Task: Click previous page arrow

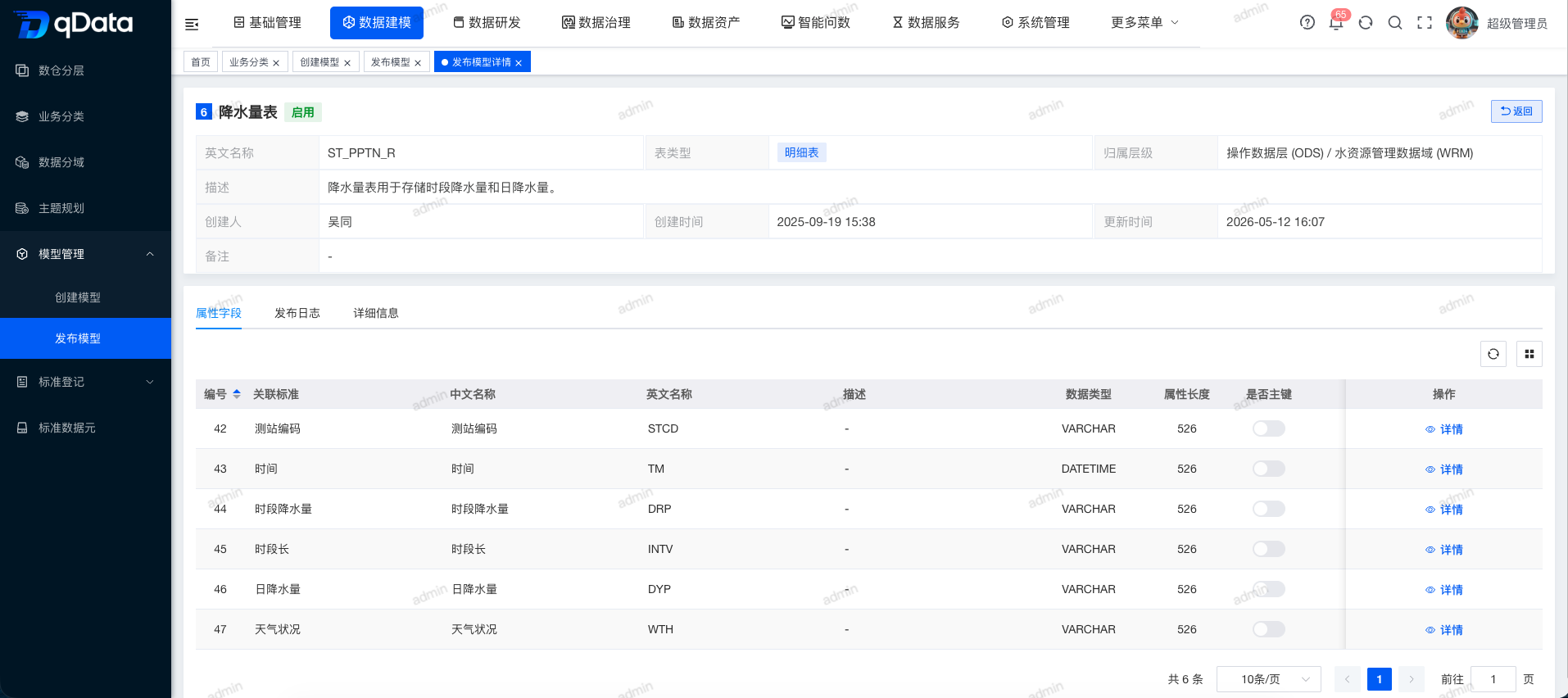Action: click(1348, 679)
